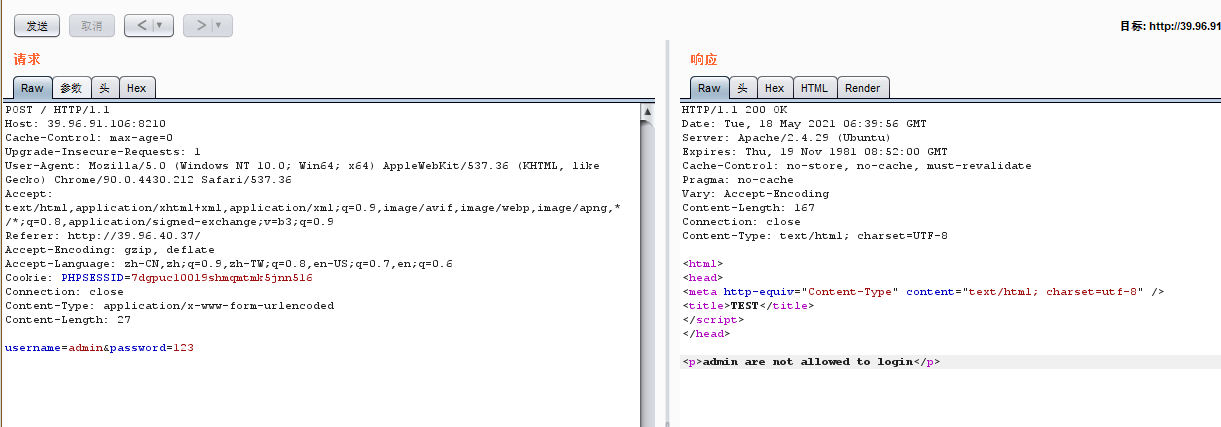Switch to the Hex tab in the response panel

774,88
